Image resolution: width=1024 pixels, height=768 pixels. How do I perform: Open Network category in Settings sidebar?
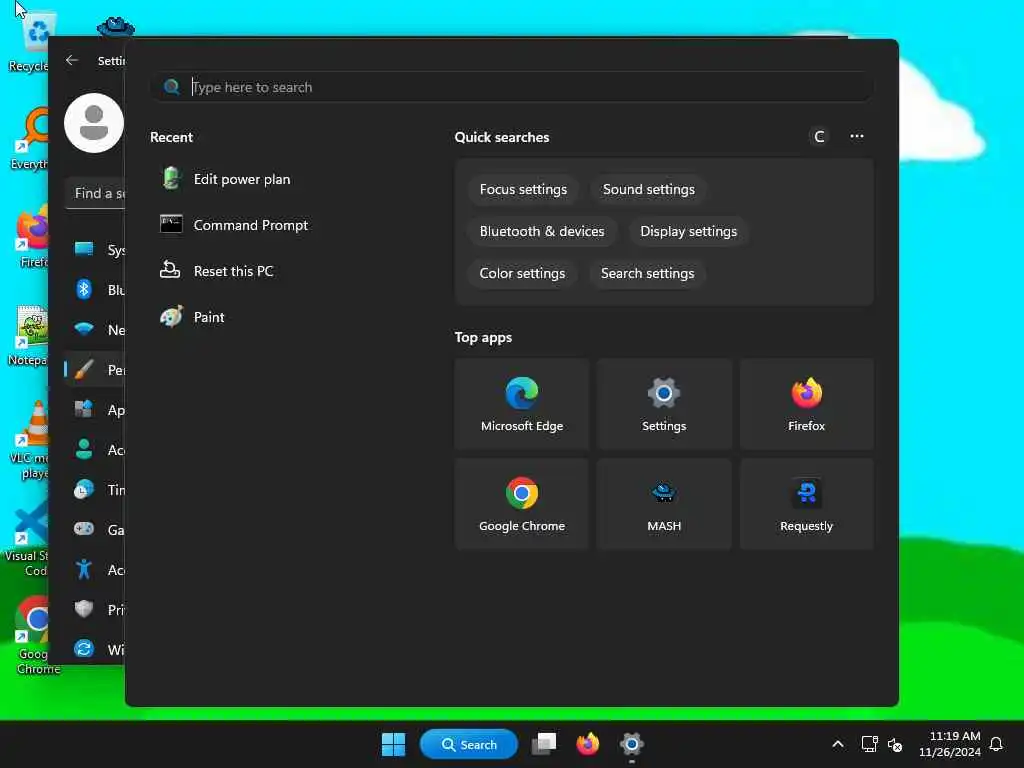pos(95,329)
